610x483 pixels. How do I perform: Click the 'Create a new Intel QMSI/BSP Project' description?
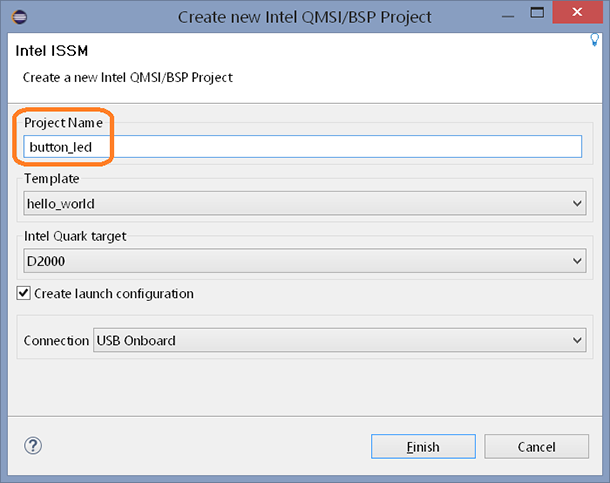point(128,77)
